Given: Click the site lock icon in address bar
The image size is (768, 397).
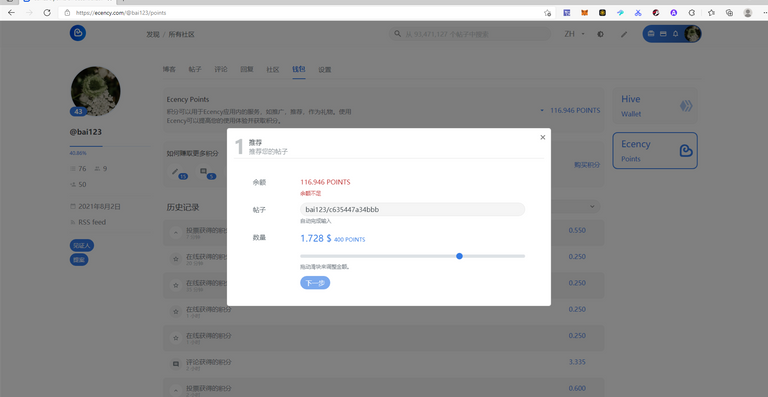Looking at the screenshot, I should (x=68, y=13).
